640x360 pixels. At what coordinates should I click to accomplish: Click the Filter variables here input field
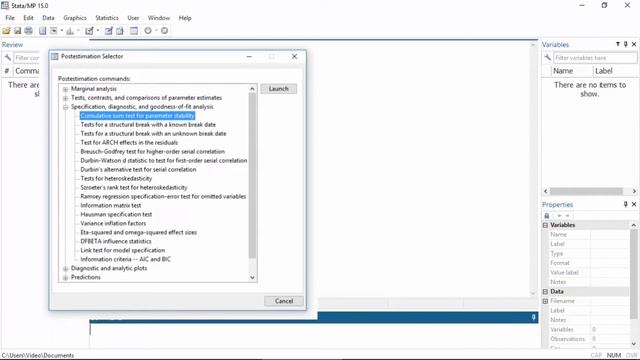pyautogui.click(x=595, y=58)
